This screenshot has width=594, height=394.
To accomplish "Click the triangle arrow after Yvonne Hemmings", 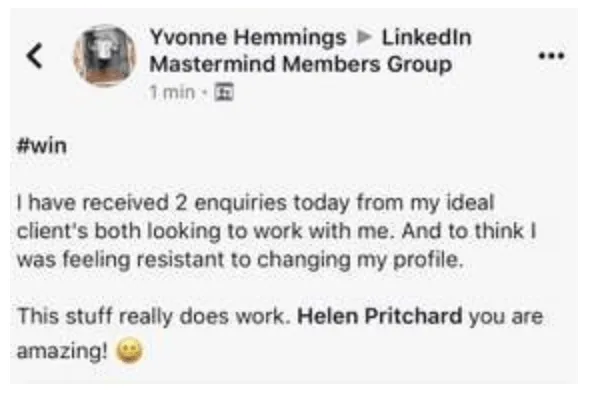I will pos(364,37).
